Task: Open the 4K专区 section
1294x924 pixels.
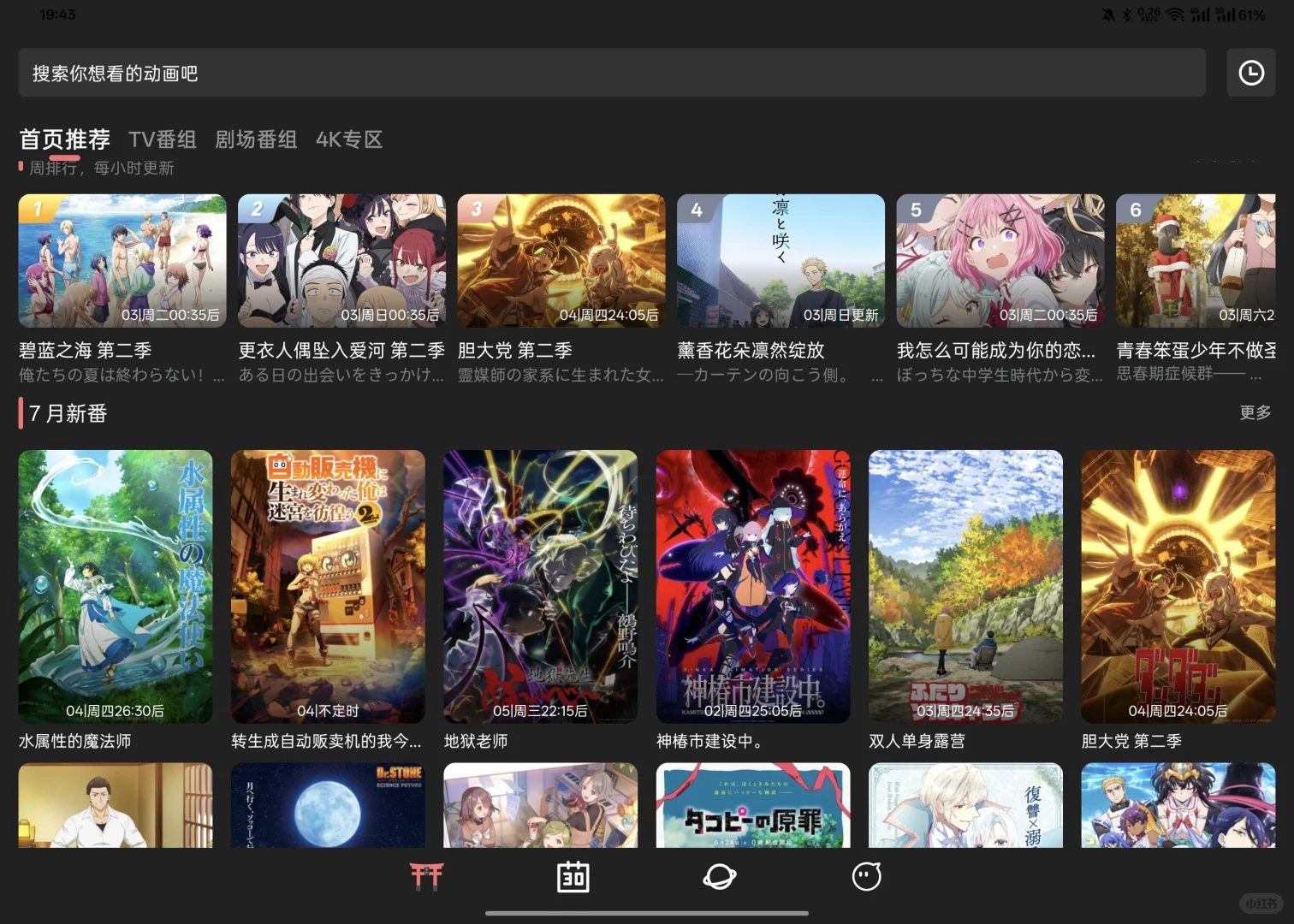Action: [x=349, y=139]
